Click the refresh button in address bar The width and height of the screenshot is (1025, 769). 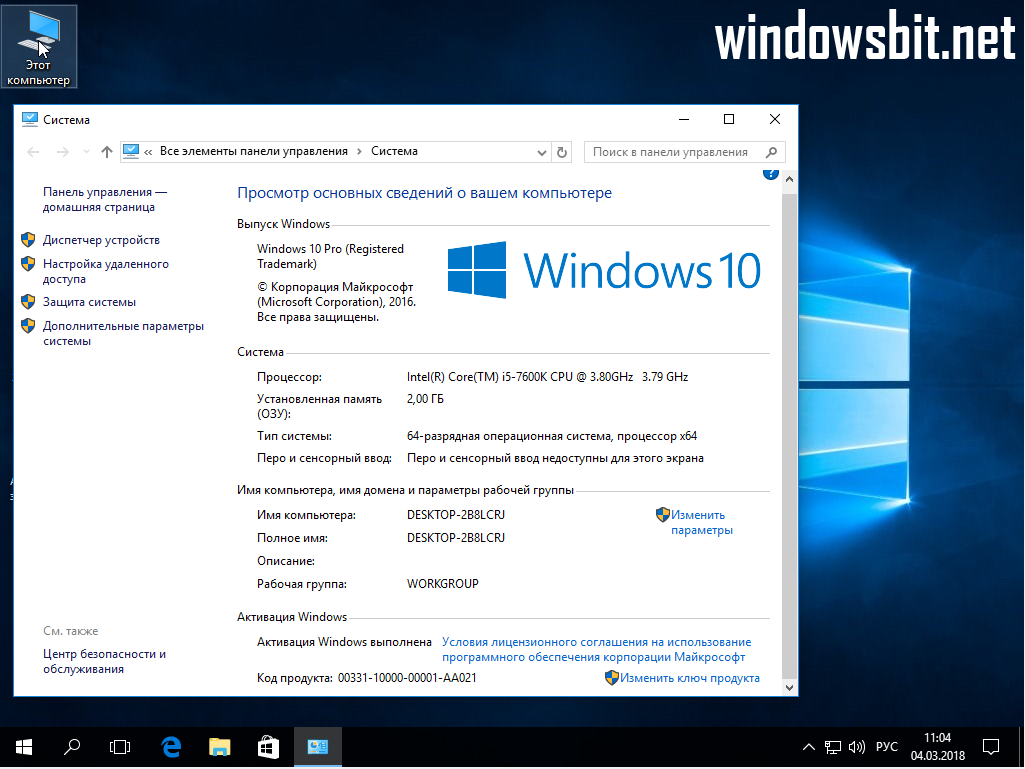point(562,152)
